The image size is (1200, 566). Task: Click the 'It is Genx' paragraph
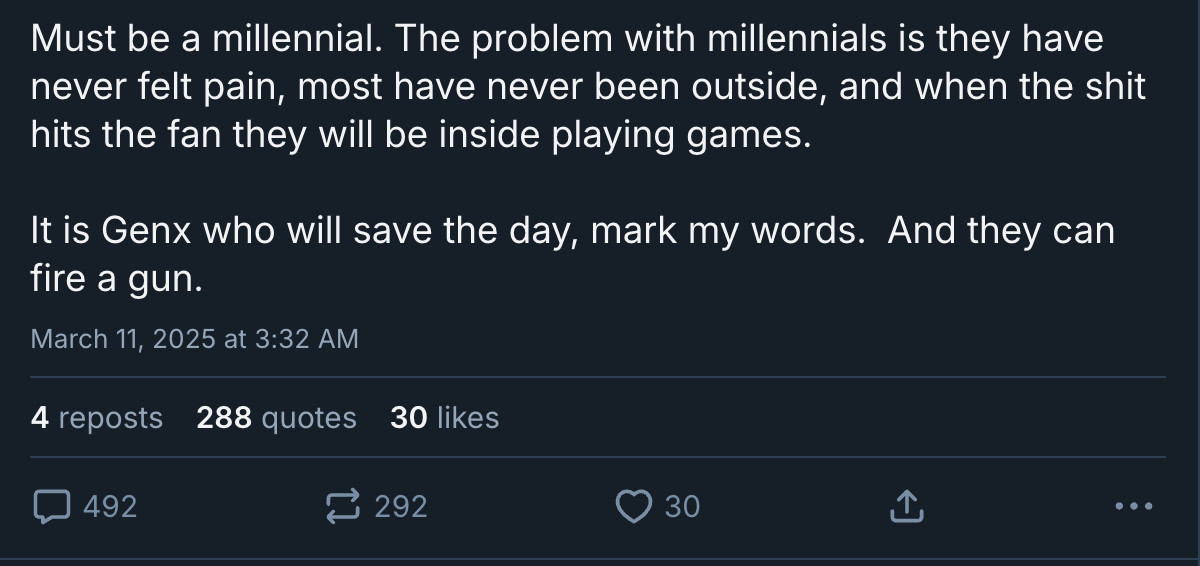coord(572,255)
